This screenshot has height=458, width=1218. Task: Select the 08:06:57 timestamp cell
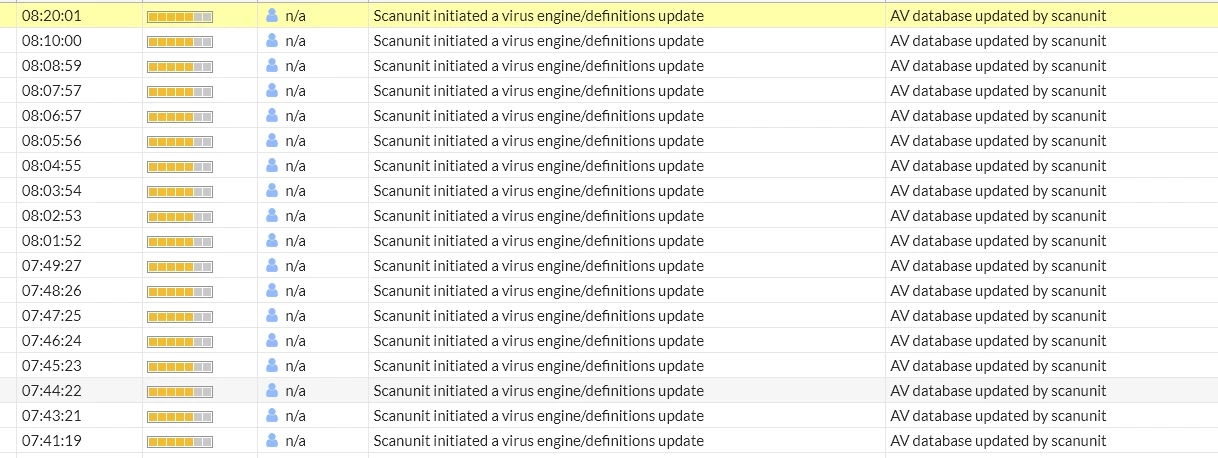[x=79, y=116]
